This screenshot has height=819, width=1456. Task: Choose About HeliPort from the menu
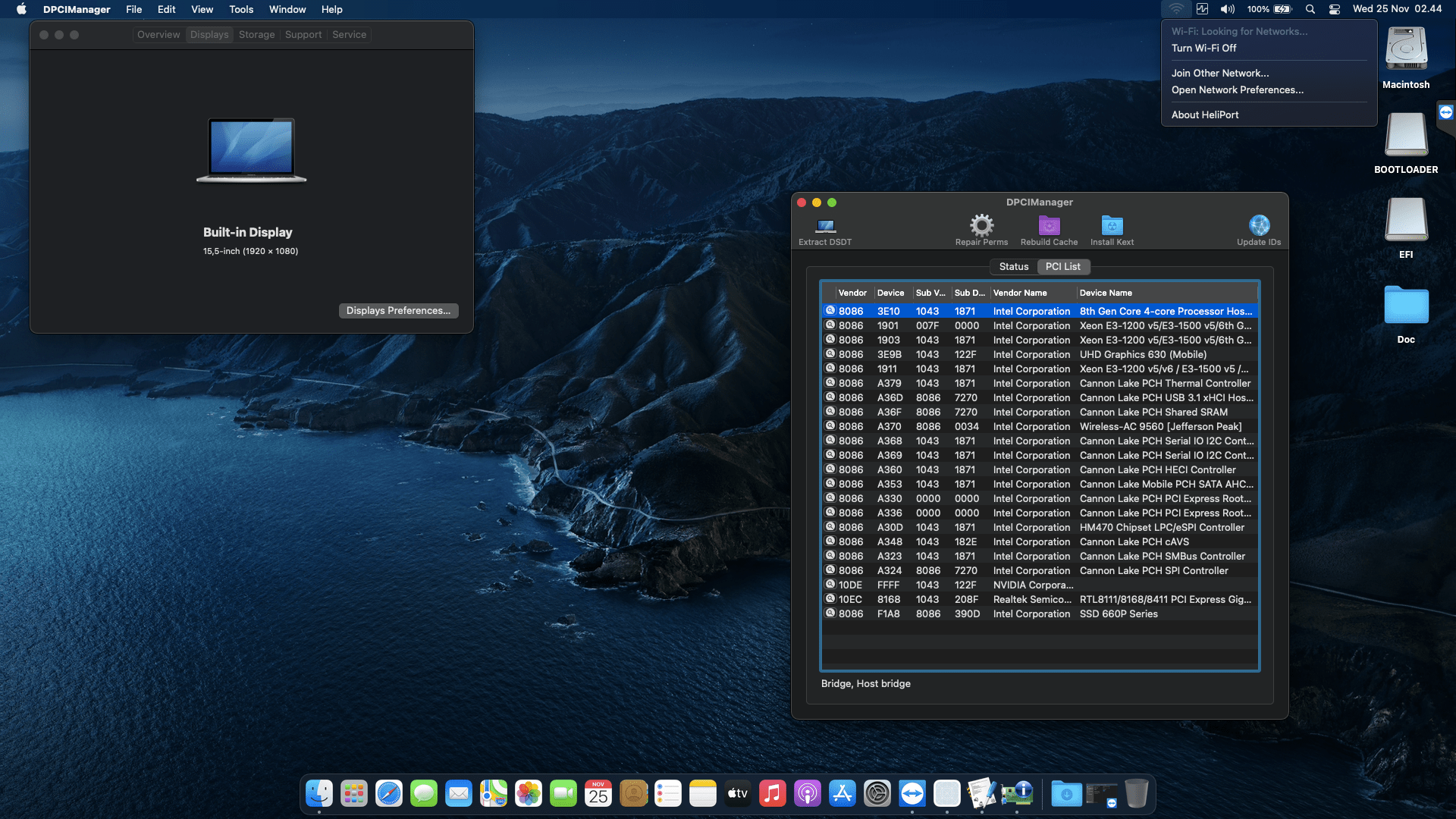pos(1205,115)
